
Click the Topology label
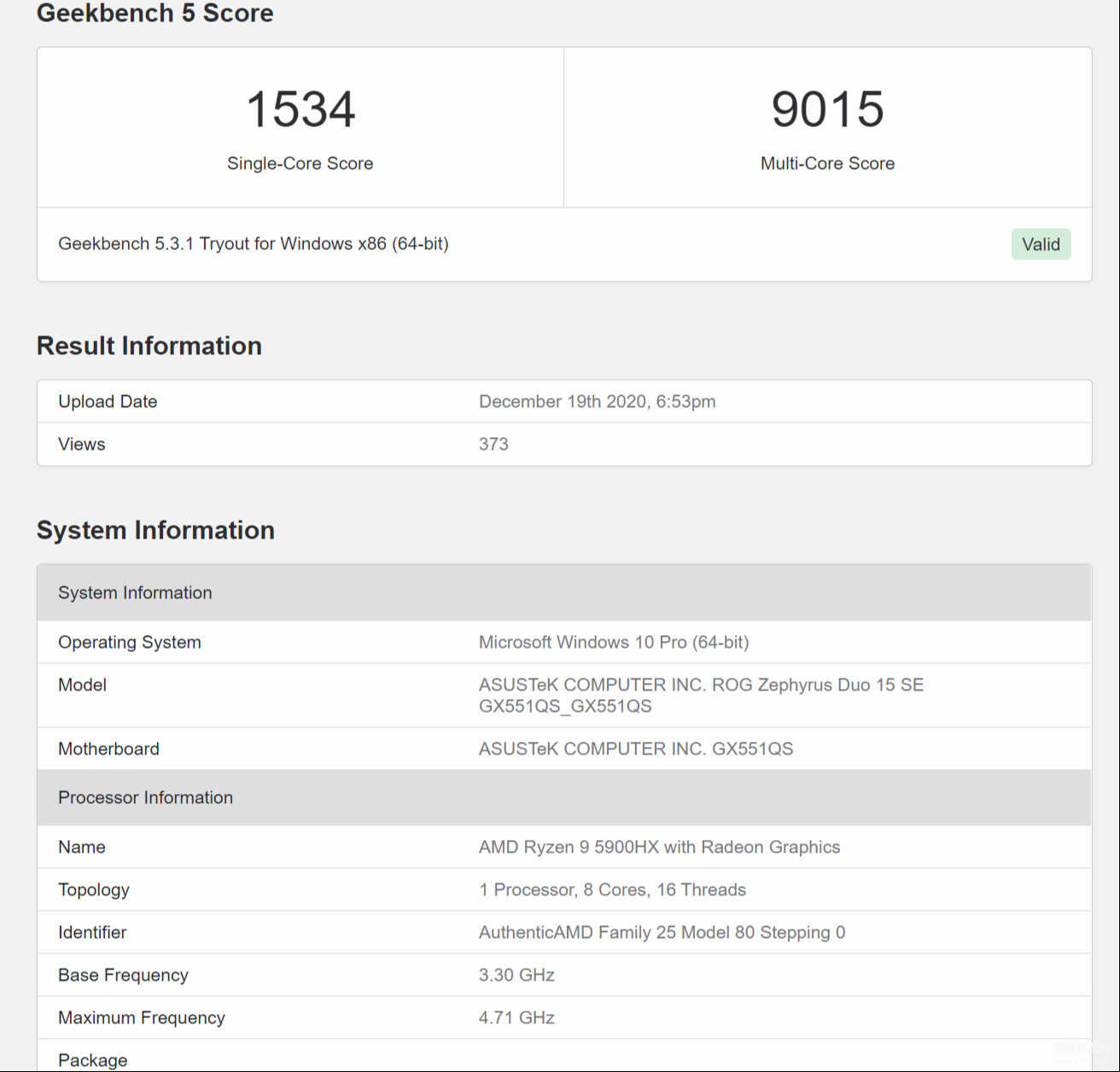pyautogui.click(x=94, y=889)
